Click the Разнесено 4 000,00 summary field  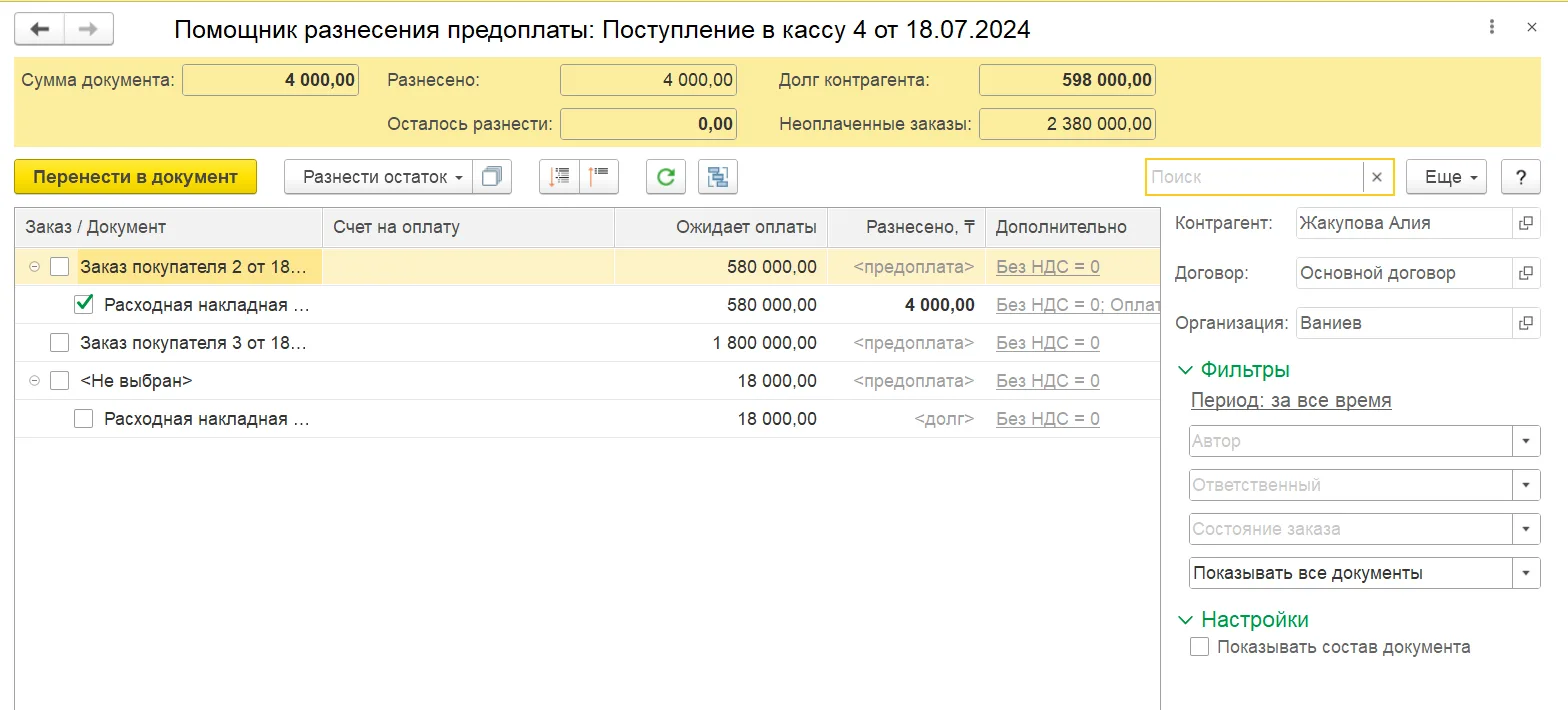pyautogui.click(x=648, y=80)
